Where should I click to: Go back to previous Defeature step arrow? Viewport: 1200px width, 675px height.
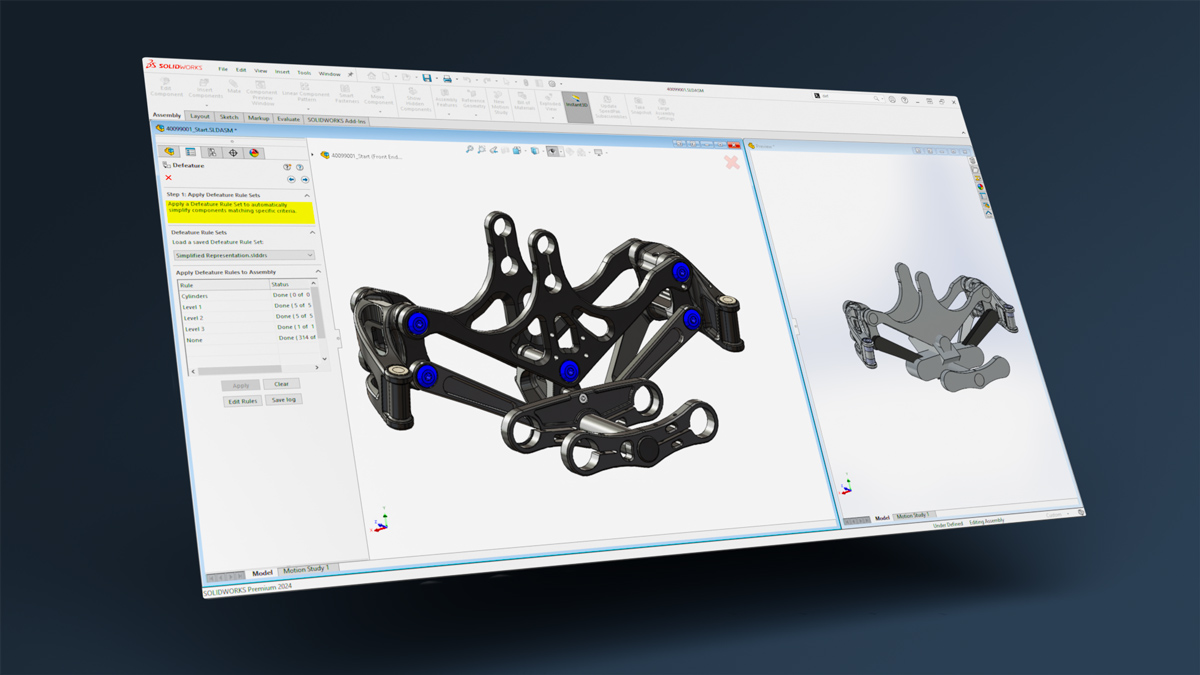tap(291, 180)
